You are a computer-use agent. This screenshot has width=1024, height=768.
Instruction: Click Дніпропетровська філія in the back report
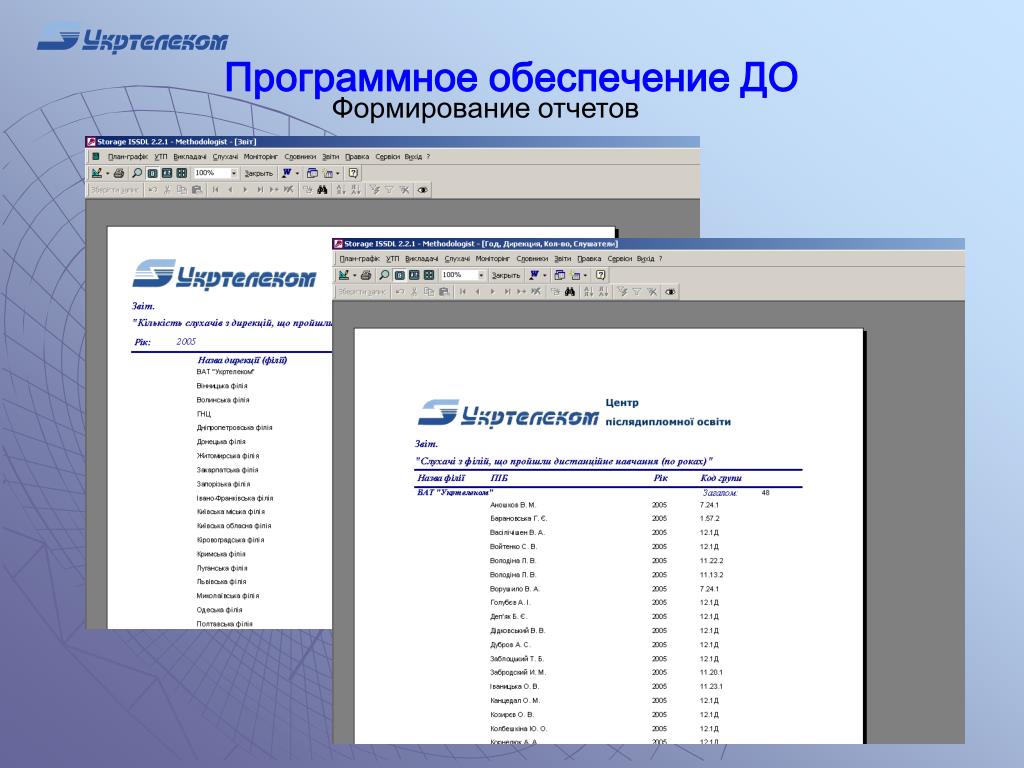coord(234,428)
